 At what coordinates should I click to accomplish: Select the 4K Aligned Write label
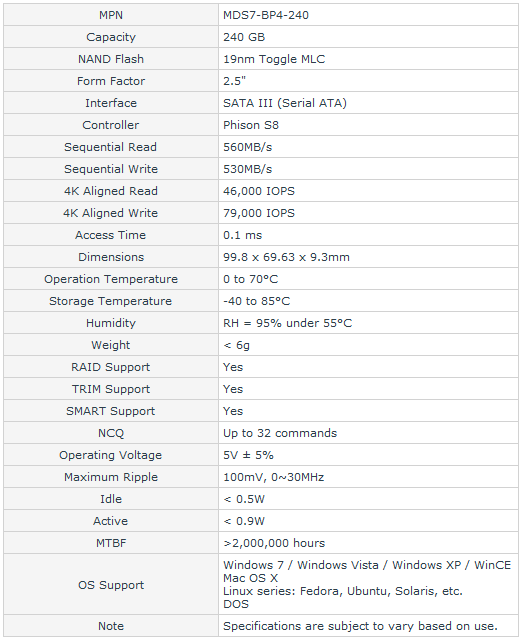point(111,213)
